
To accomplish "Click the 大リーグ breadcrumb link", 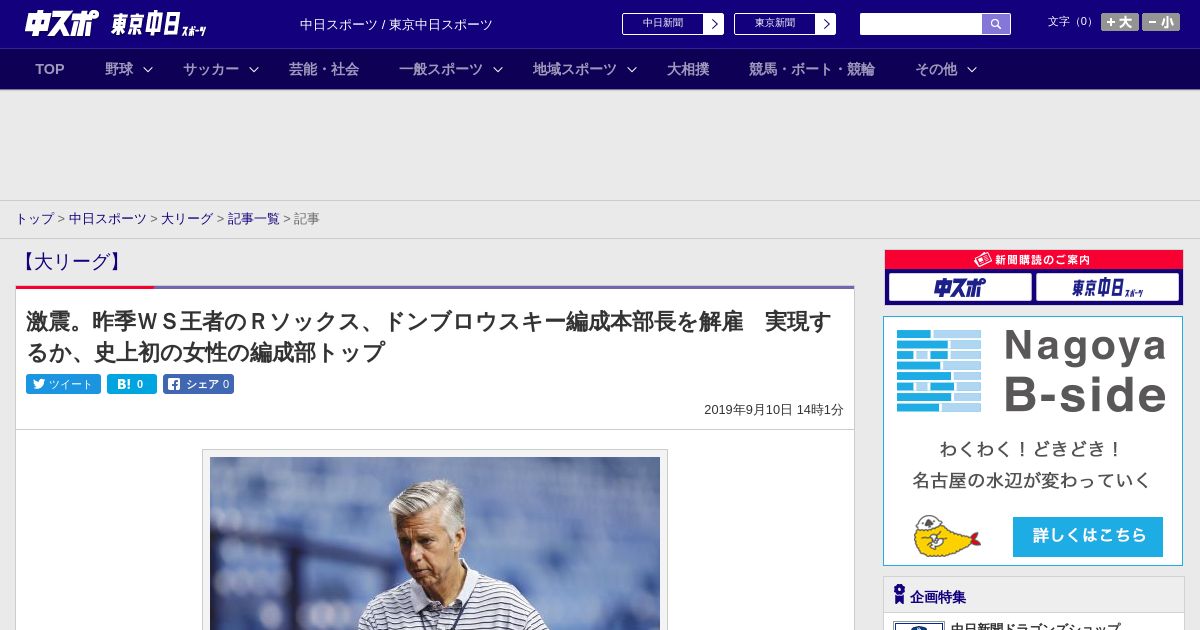I will pyautogui.click(x=187, y=219).
